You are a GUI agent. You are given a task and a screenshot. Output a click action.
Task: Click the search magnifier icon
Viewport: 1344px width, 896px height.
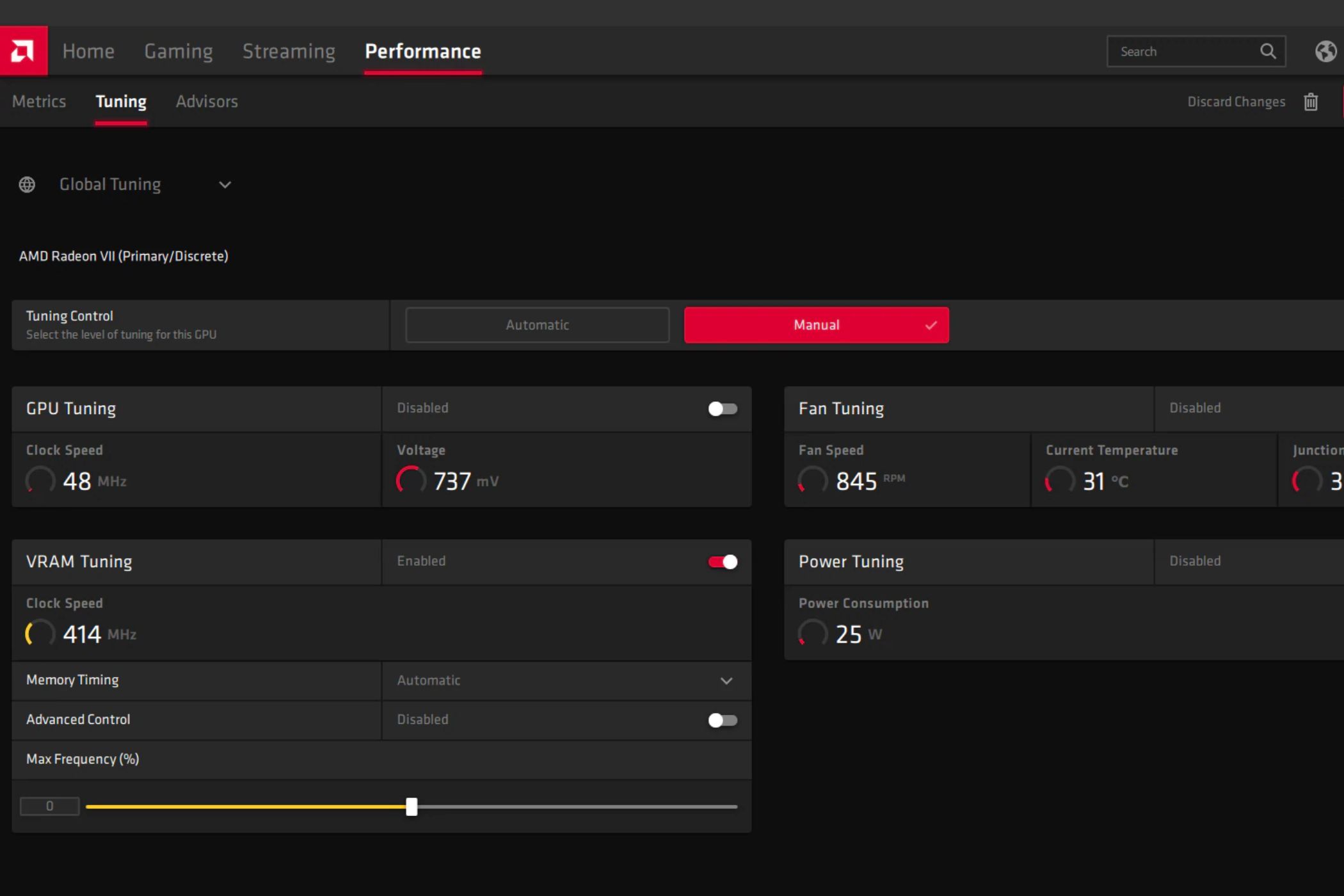1268,51
